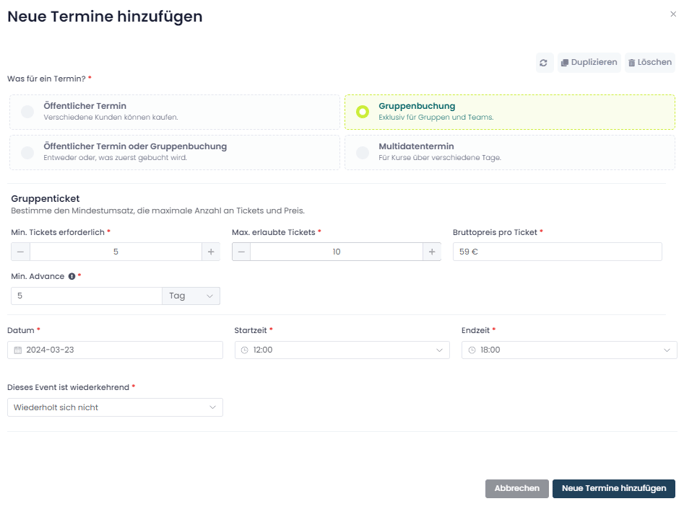The image size is (684, 509).
Task: Select the Öffentlicher Termin radio option
Action: (27, 112)
